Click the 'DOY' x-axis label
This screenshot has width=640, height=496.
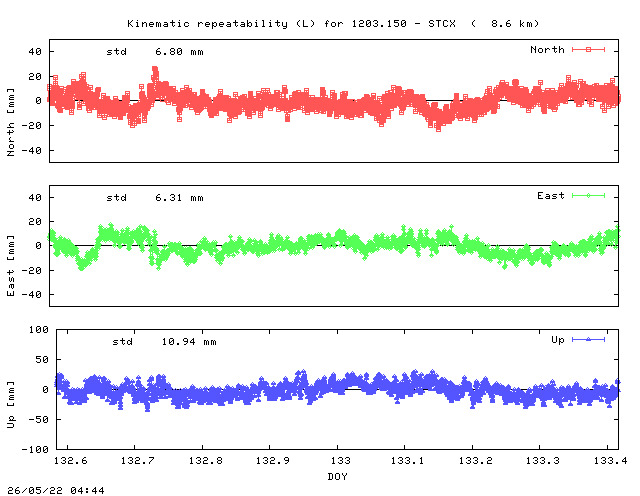click(338, 476)
